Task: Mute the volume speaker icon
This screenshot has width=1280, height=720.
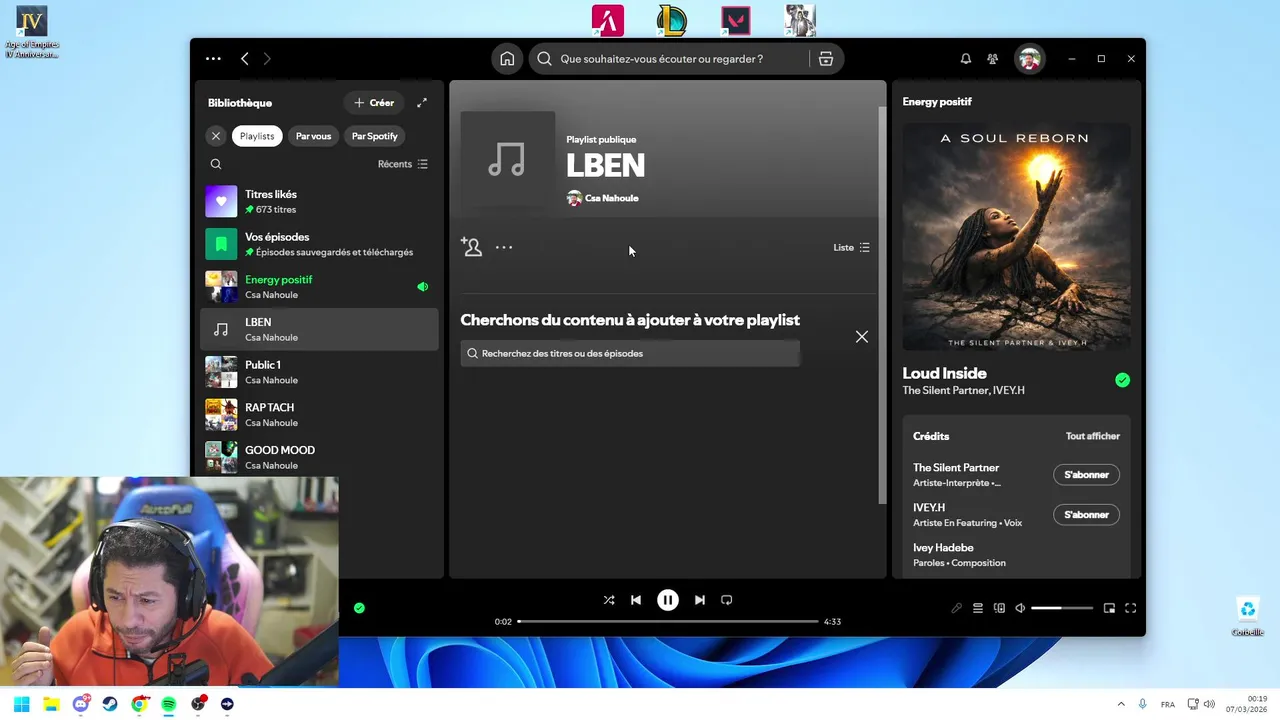Action: (x=1020, y=608)
